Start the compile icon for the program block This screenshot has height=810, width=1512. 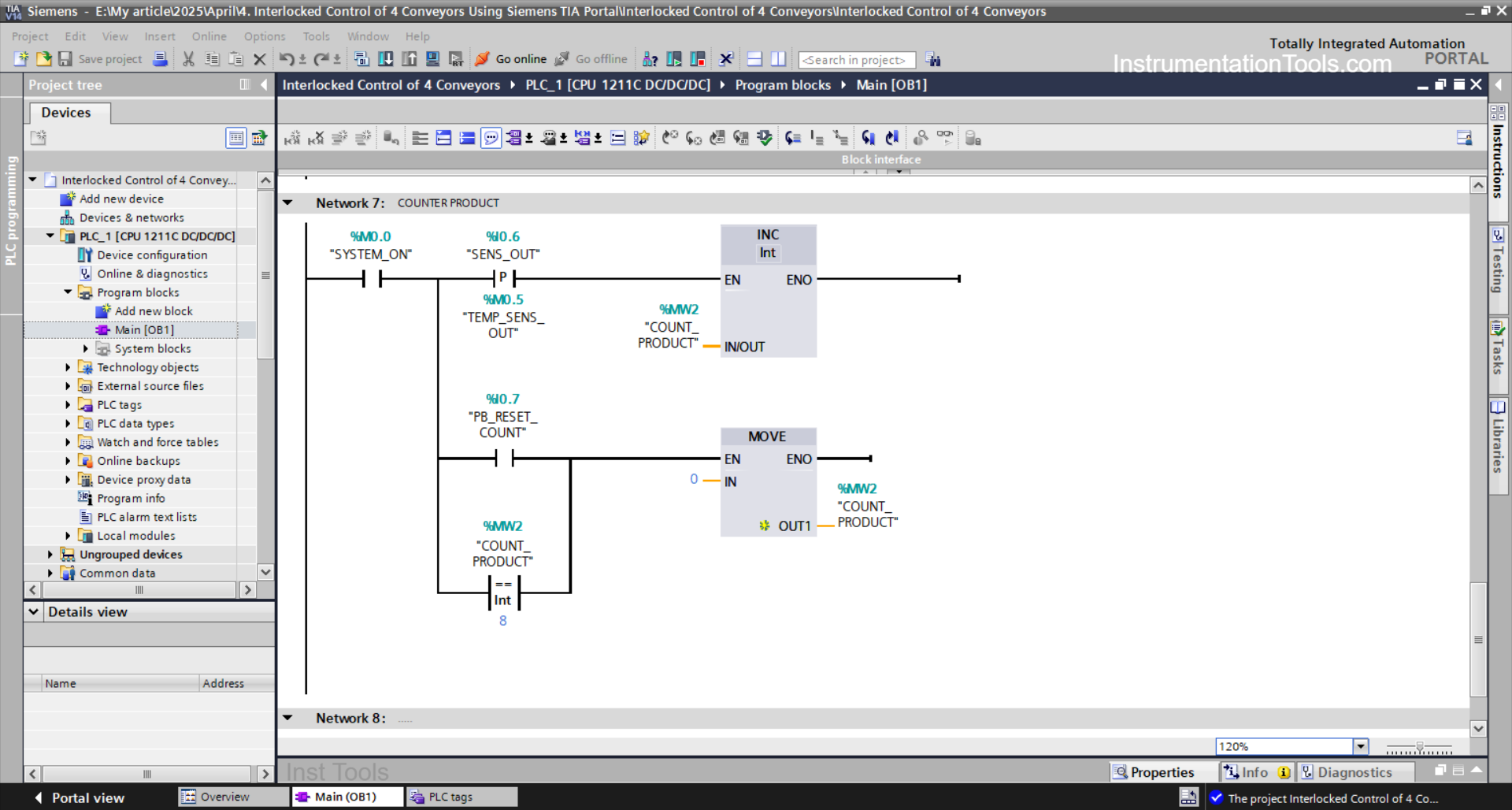pyautogui.click(x=361, y=59)
